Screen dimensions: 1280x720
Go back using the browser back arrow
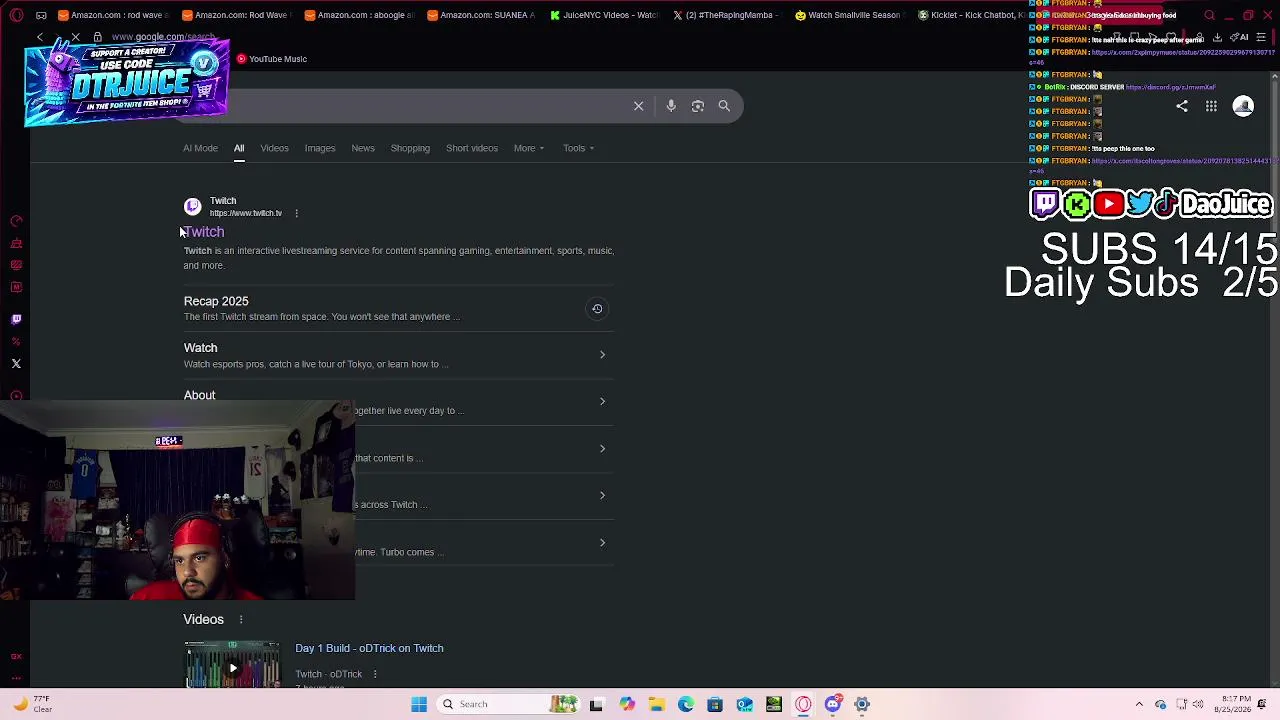click(40, 37)
